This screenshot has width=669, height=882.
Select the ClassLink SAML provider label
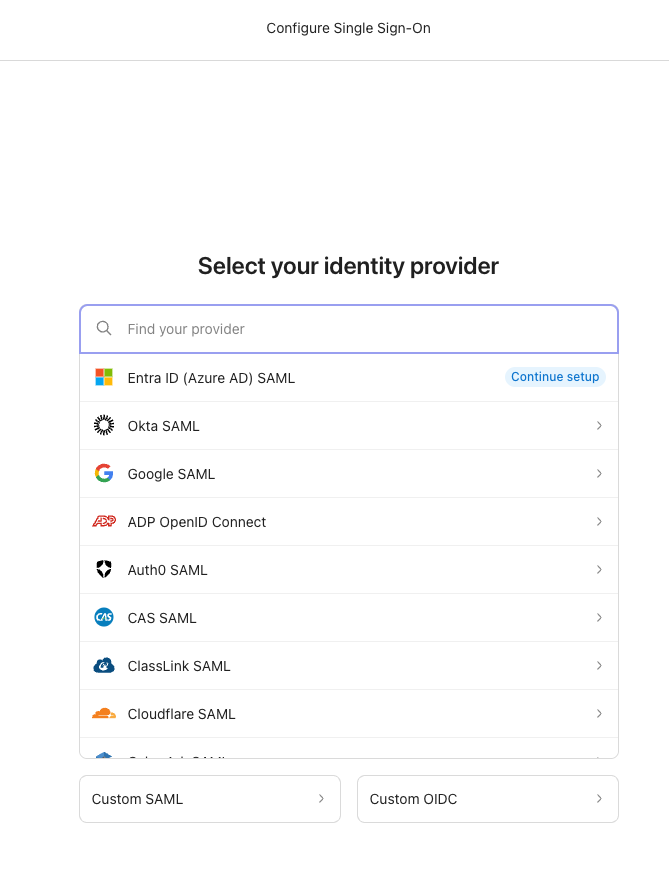(179, 666)
